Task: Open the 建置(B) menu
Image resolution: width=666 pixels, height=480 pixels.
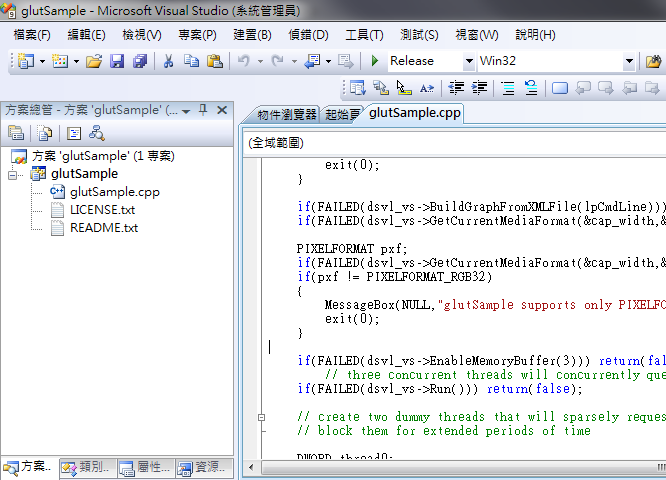Action: click(252, 35)
